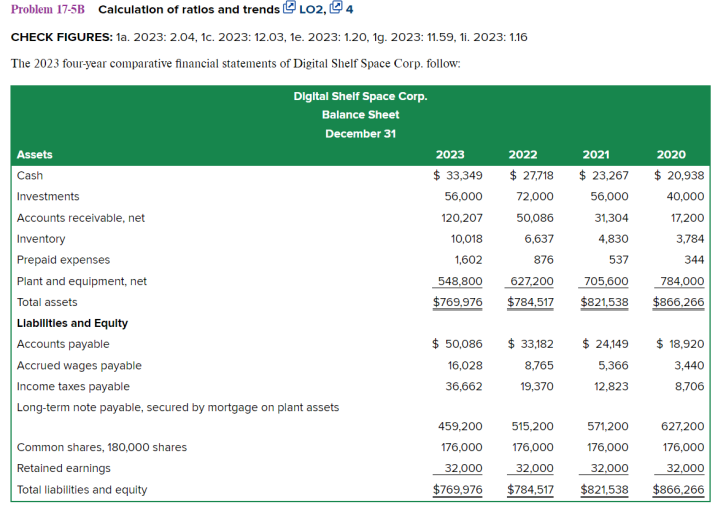Image resolution: width=714 pixels, height=505 pixels.
Task: Click the 2020 column header
Action: pyautogui.click(x=671, y=155)
